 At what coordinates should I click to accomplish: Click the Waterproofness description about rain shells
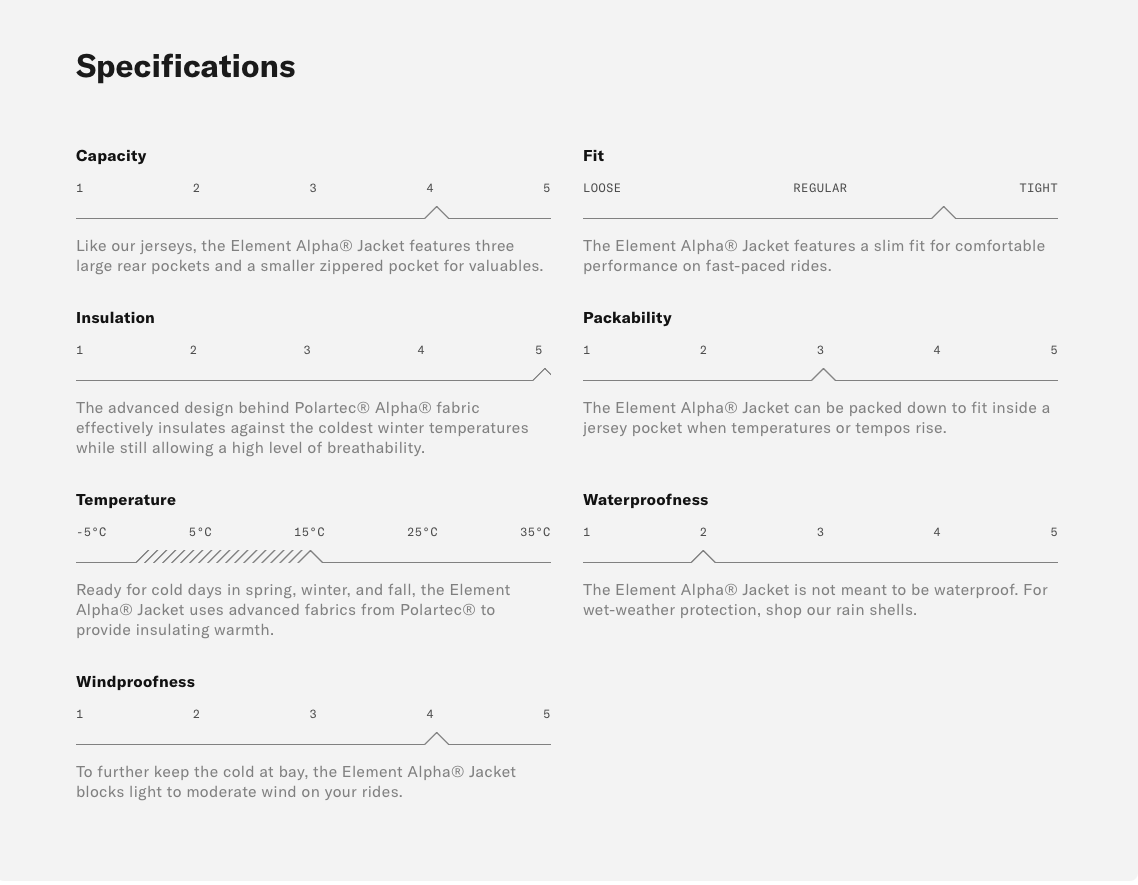(815, 600)
